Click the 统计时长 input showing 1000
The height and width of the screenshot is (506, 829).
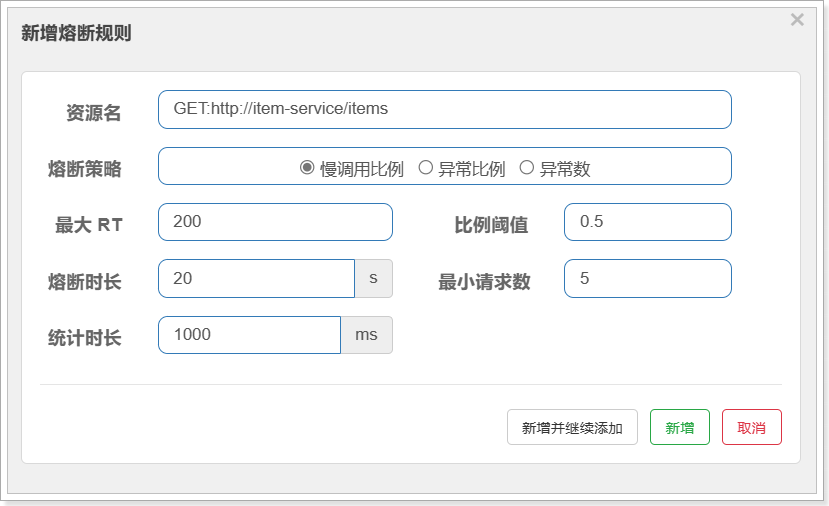[250, 335]
